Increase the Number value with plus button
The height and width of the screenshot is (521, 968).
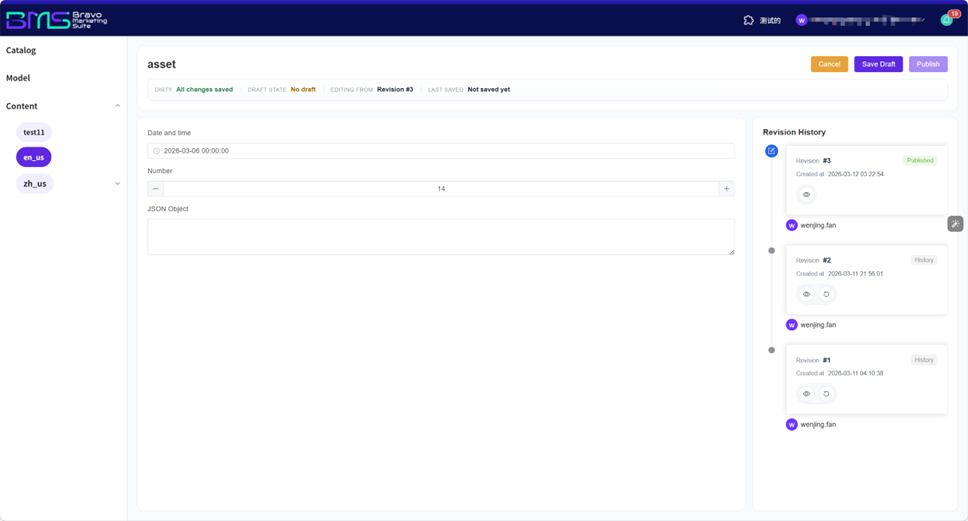coord(726,189)
